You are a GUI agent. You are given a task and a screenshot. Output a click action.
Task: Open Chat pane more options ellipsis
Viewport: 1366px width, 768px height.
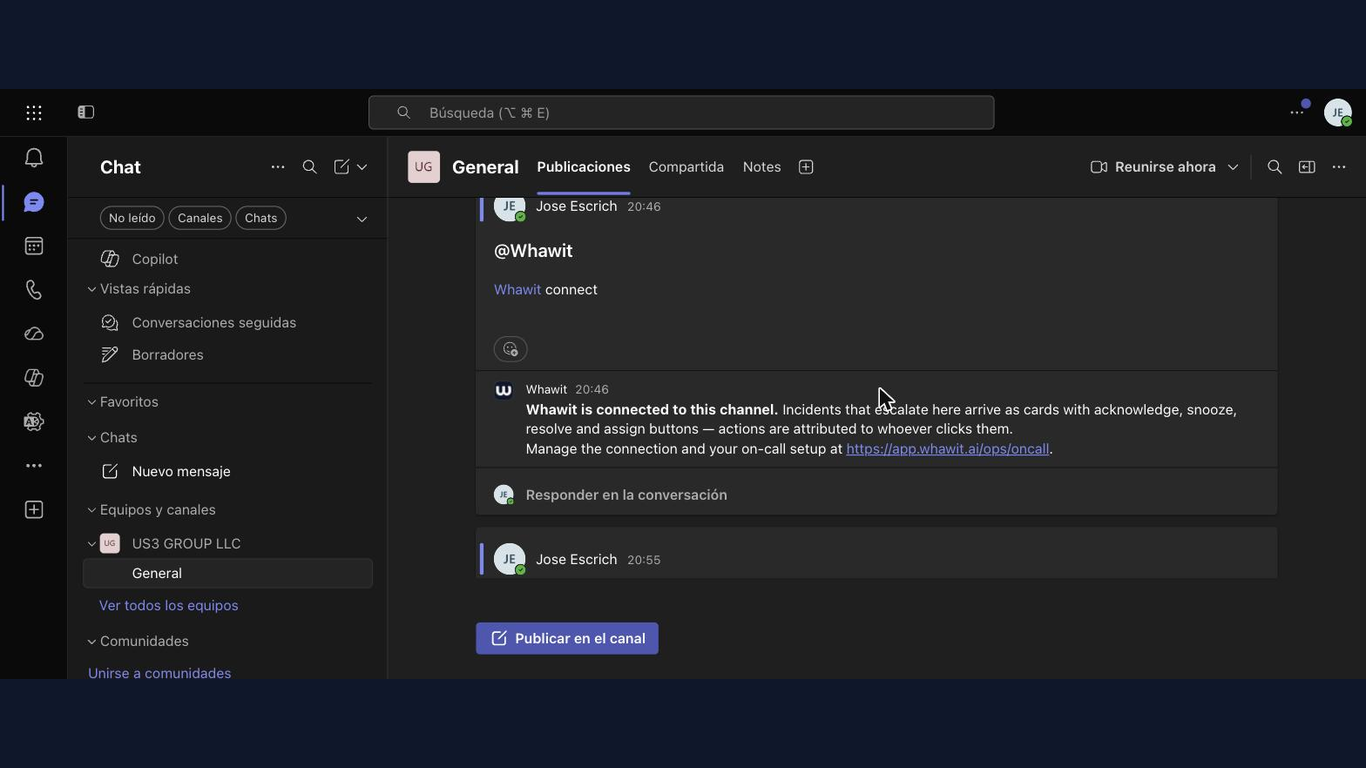click(x=278, y=167)
